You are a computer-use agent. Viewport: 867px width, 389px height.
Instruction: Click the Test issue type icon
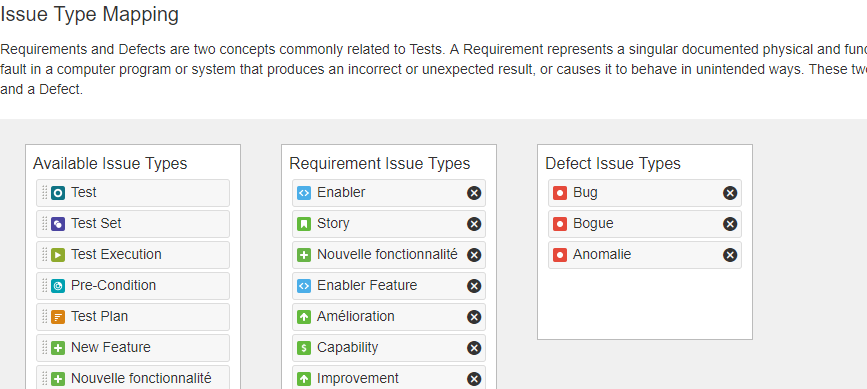(x=58, y=193)
